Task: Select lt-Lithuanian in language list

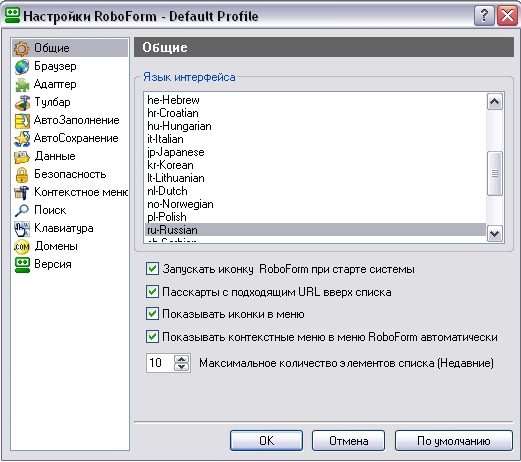Action: coord(315,178)
